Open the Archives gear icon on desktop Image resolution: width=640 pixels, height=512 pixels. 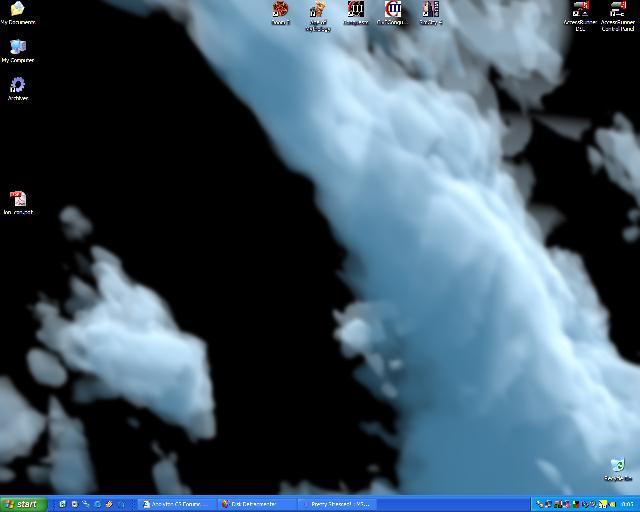pyautogui.click(x=17, y=87)
